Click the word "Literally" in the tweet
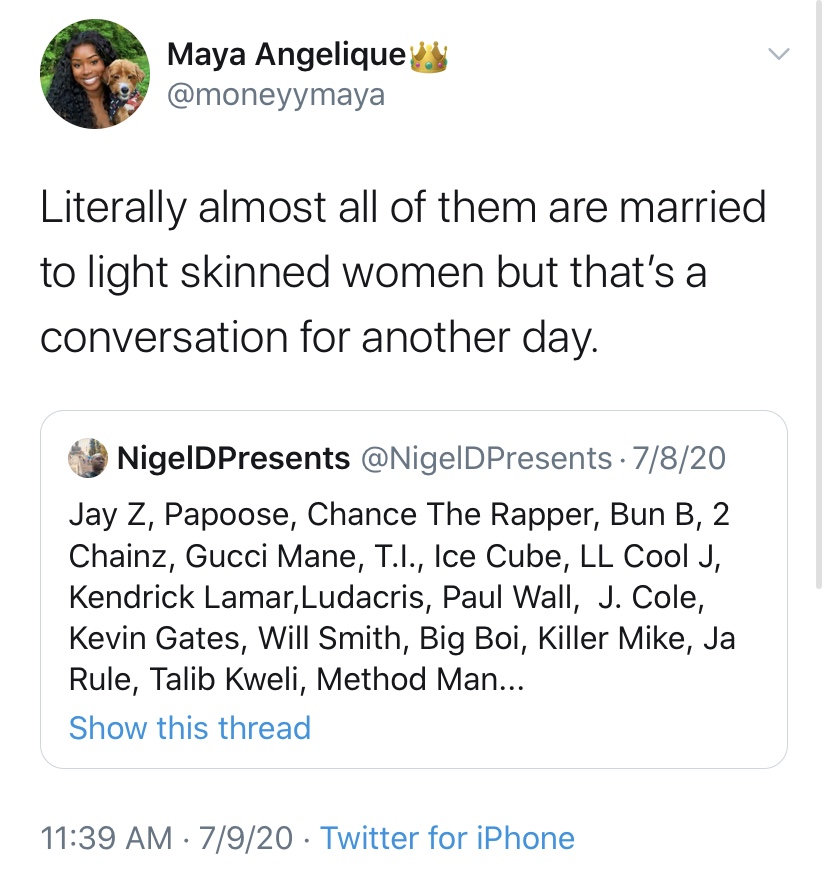The height and width of the screenshot is (877, 828). (113, 208)
